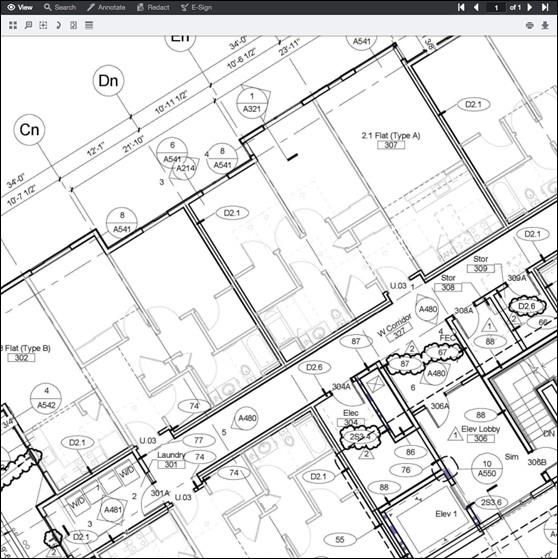Viewport: 558px width, 559px height.
Task: Rotate the document page
Action: (58, 25)
